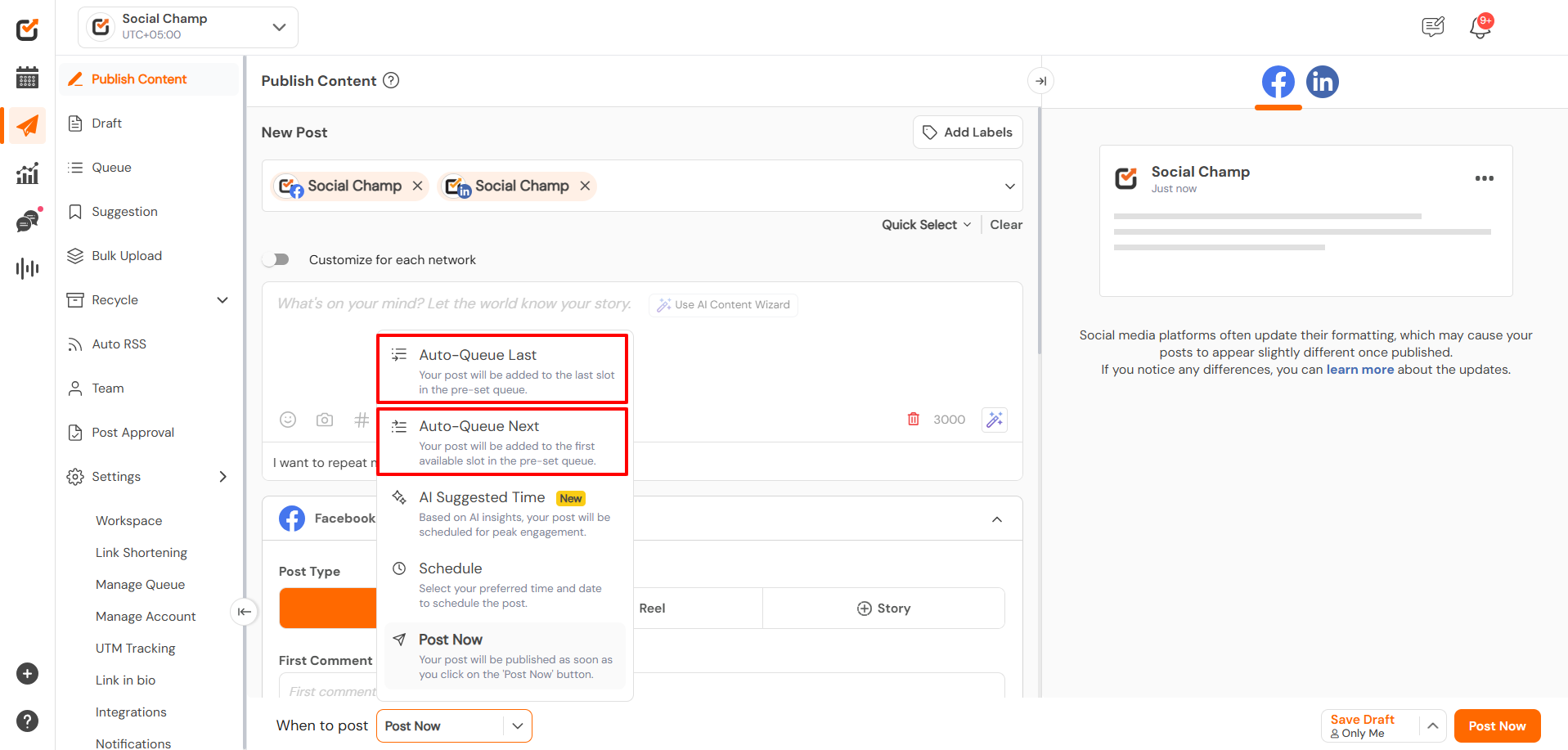Click the Publish Content help question icon

pyautogui.click(x=391, y=80)
